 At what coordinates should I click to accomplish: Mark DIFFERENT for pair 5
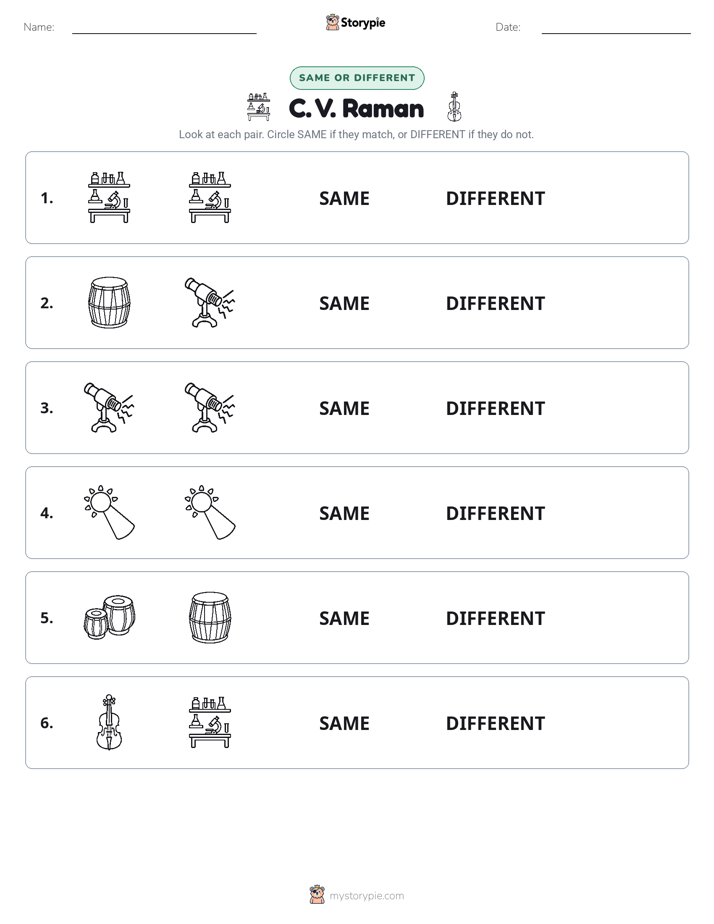click(x=495, y=618)
